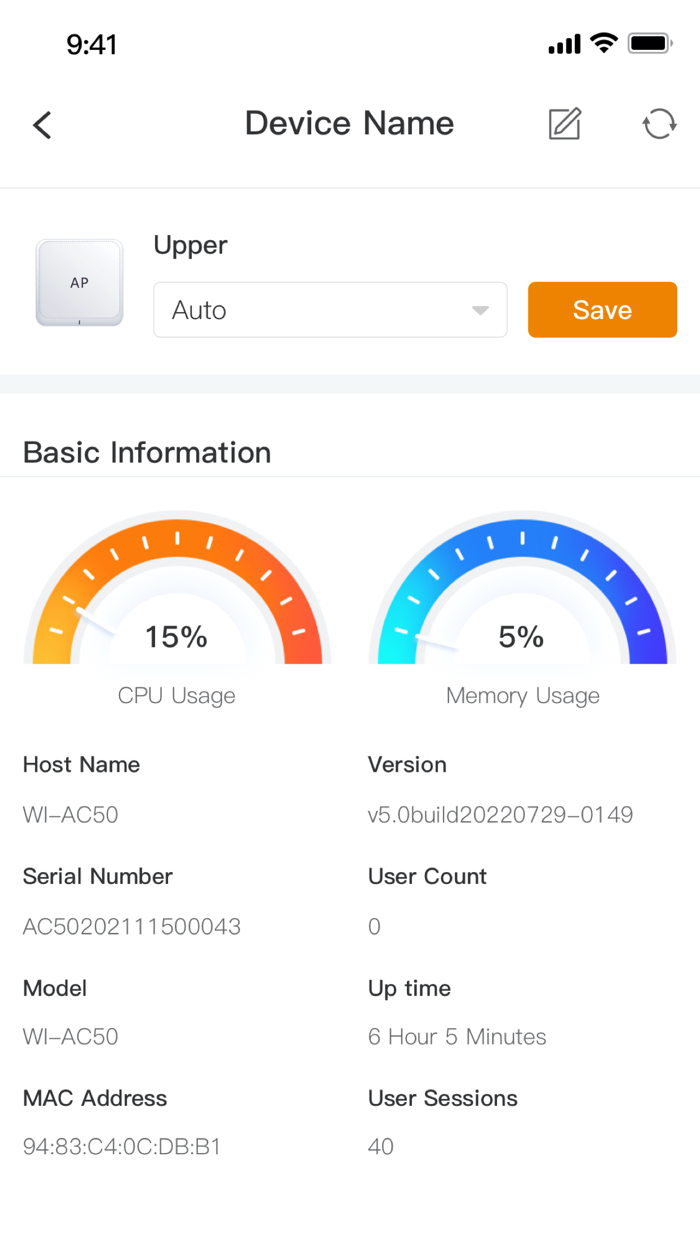Click the version v5.0build20220729-0149
Screen dimensions: 700x1244
(x=500, y=814)
